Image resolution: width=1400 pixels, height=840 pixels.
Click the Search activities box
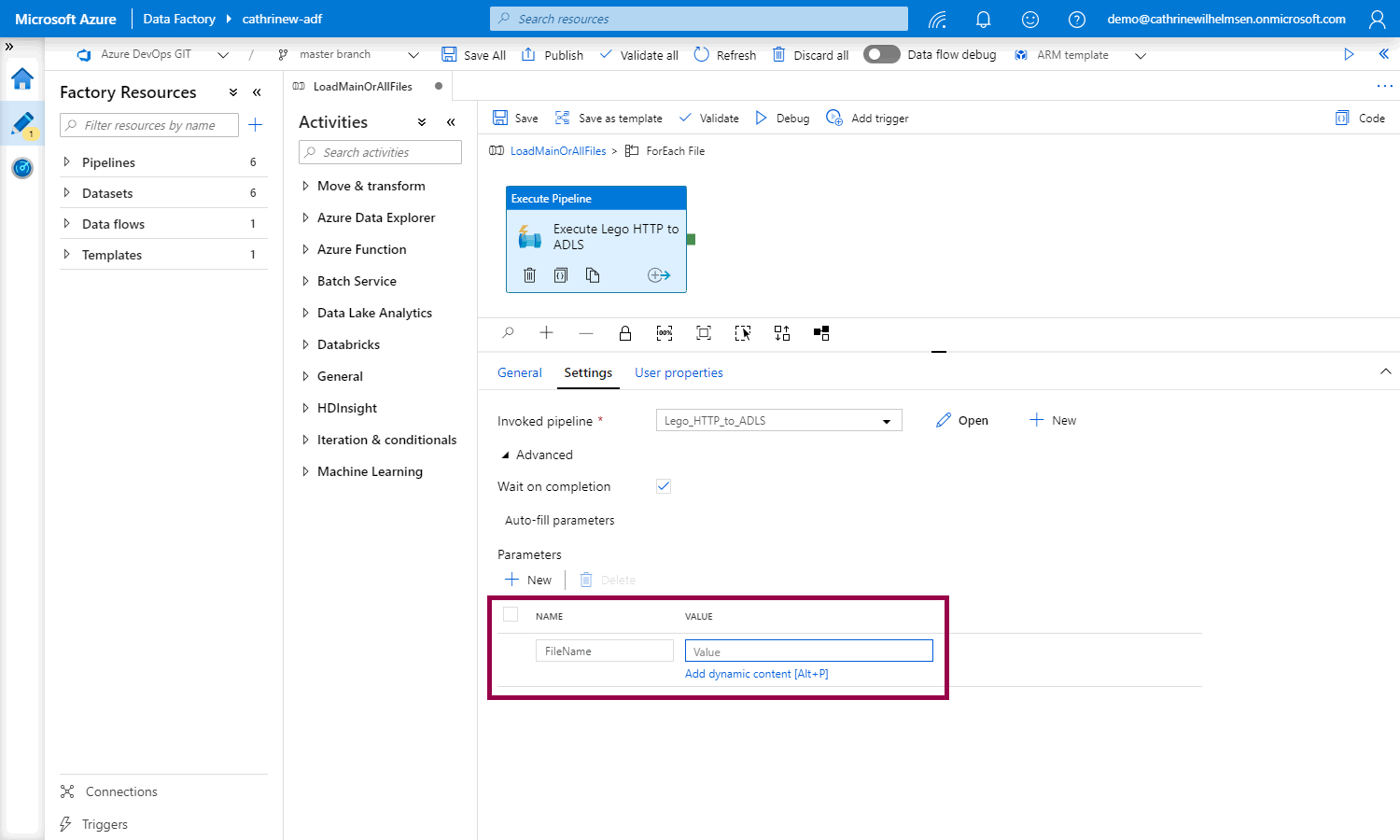point(380,152)
